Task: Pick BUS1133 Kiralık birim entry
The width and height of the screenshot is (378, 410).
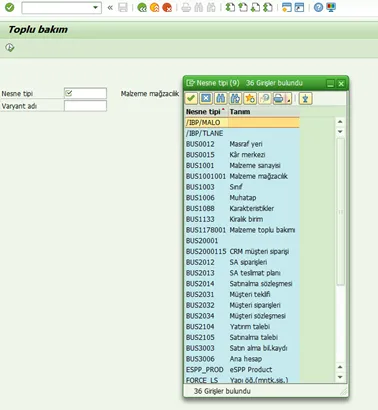Action: point(242,219)
